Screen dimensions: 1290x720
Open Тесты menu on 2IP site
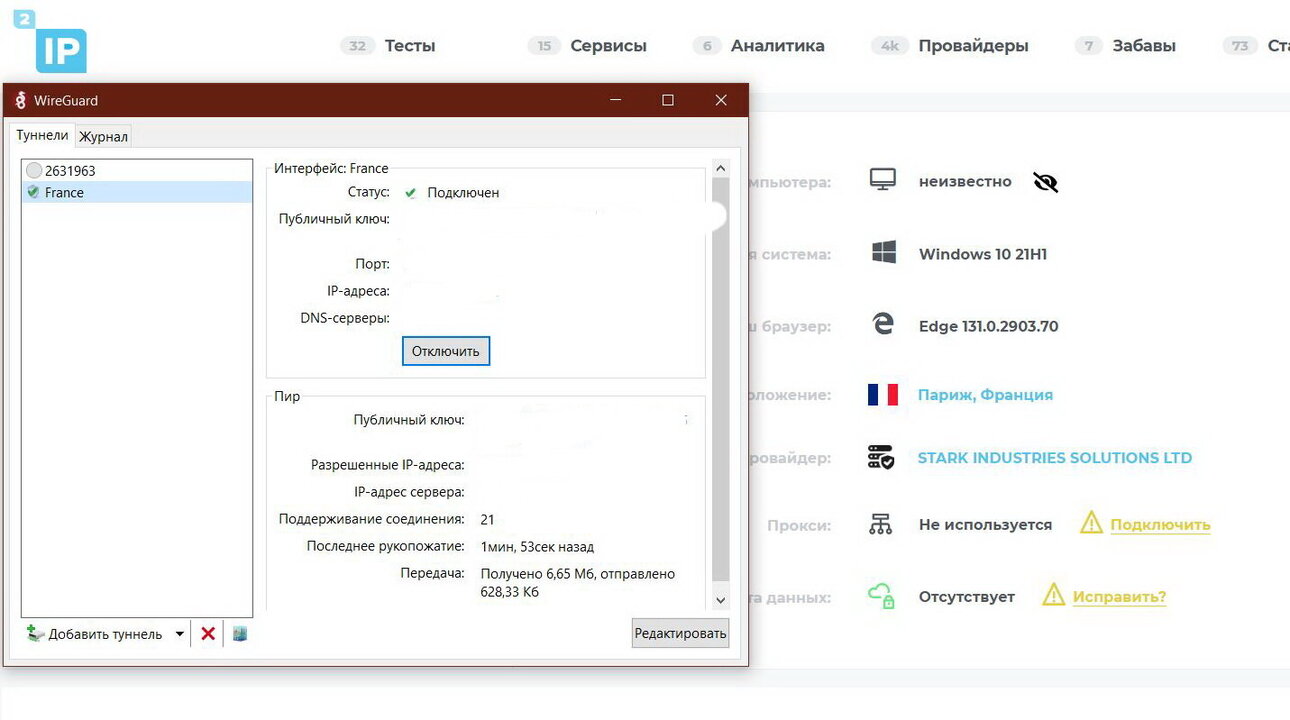(x=410, y=45)
